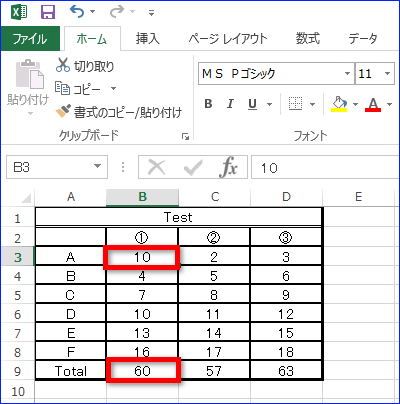Switch to the 挿入 ribbon tab
The image size is (400, 404).
(x=147, y=39)
